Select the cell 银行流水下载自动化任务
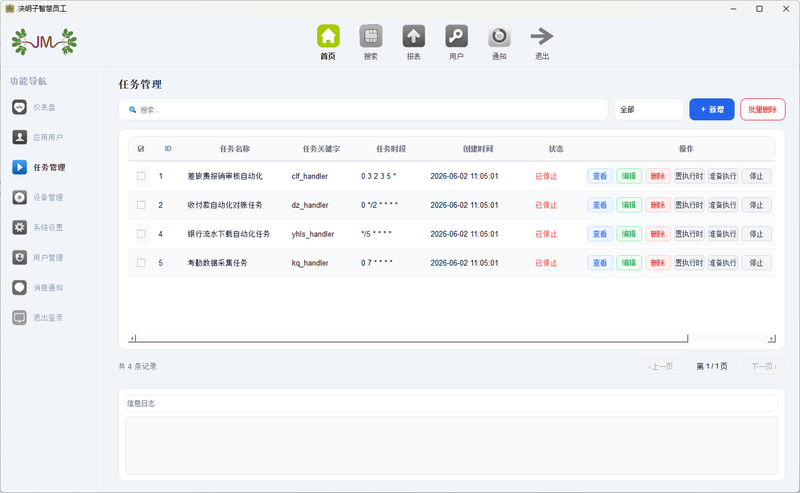Viewport: 800px width, 493px height. point(229,234)
